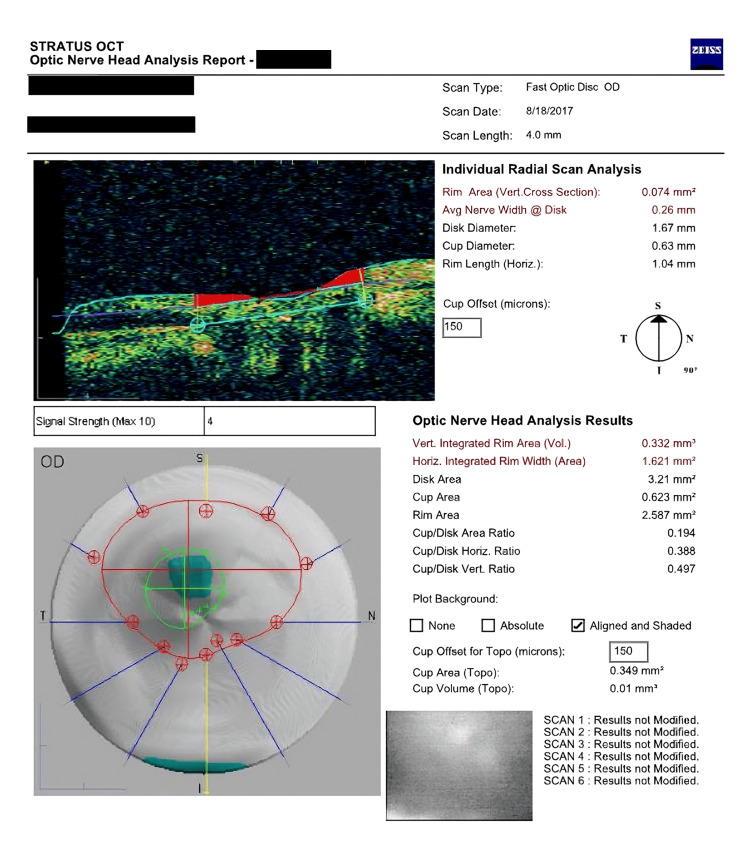Click the Individual Radial Scan Analysis heading

[542, 170]
